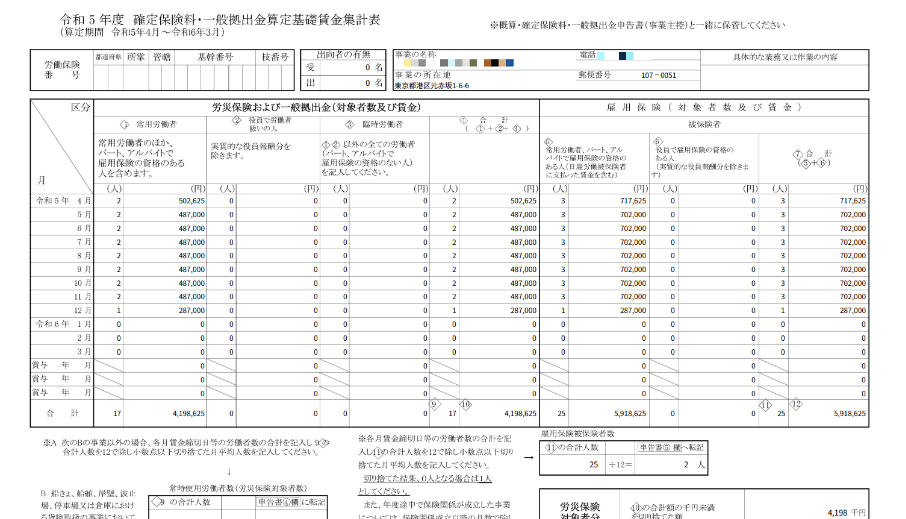Click the underlined note 切り捨てた結果、0人となる場合は1人
The height and width of the screenshot is (519, 906).
[427, 478]
